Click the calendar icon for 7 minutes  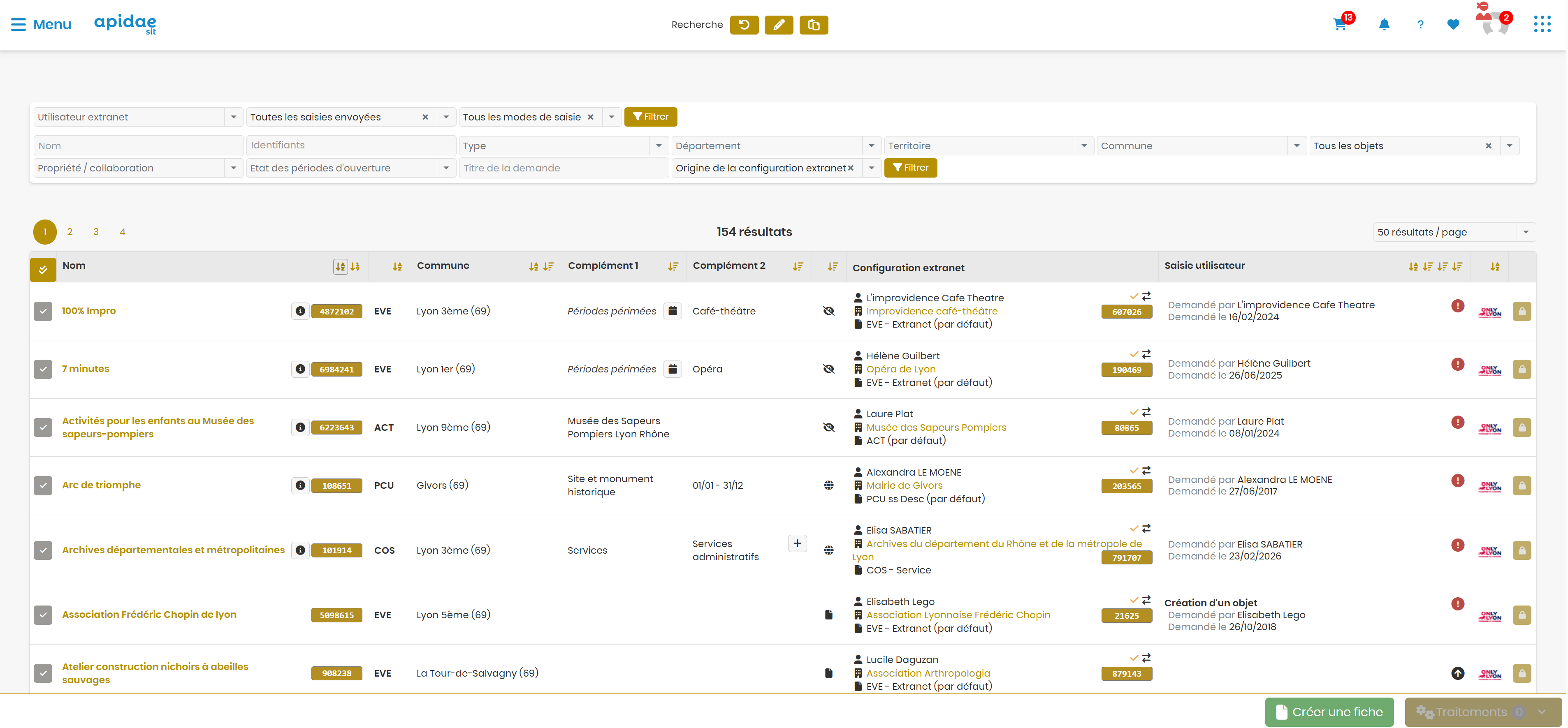click(673, 369)
